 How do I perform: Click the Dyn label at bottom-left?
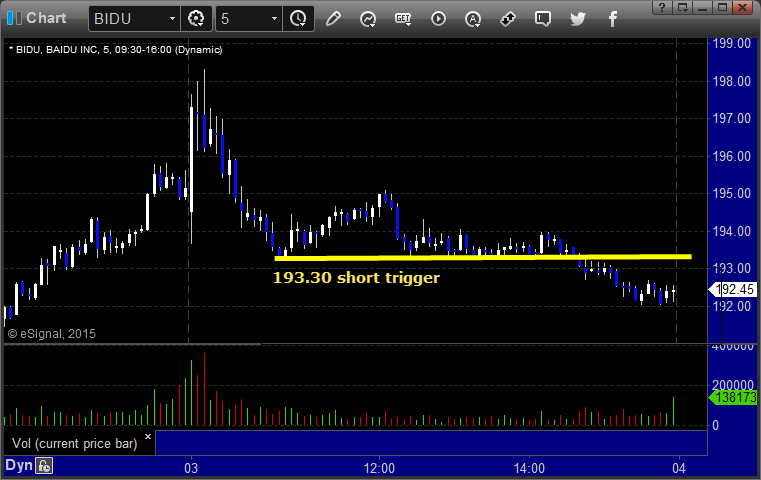coord(19,465)
